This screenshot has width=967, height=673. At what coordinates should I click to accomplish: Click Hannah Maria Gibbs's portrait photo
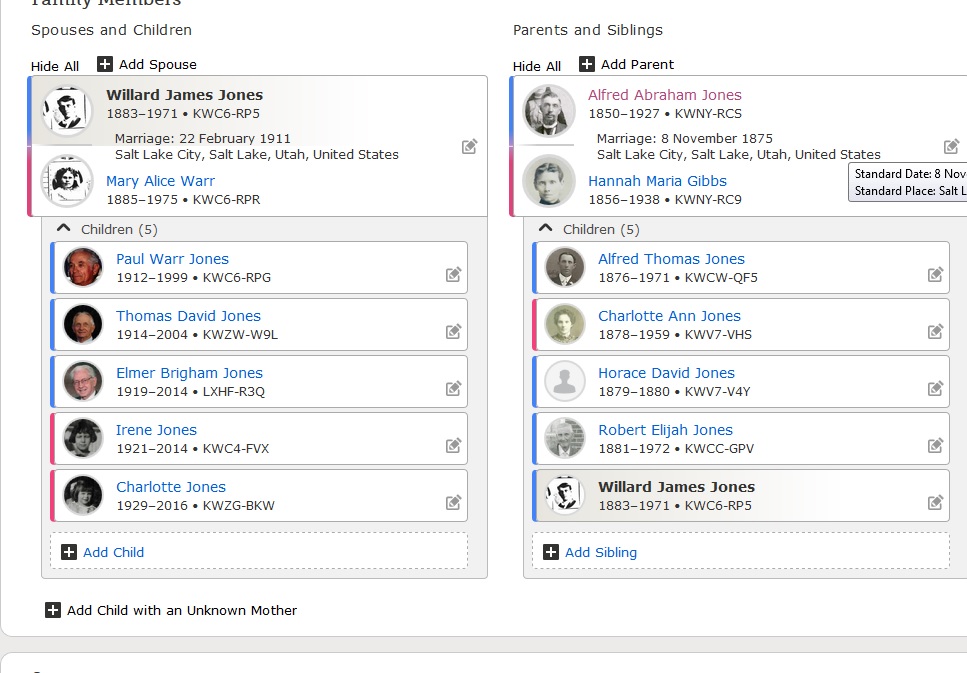[549, 181]
